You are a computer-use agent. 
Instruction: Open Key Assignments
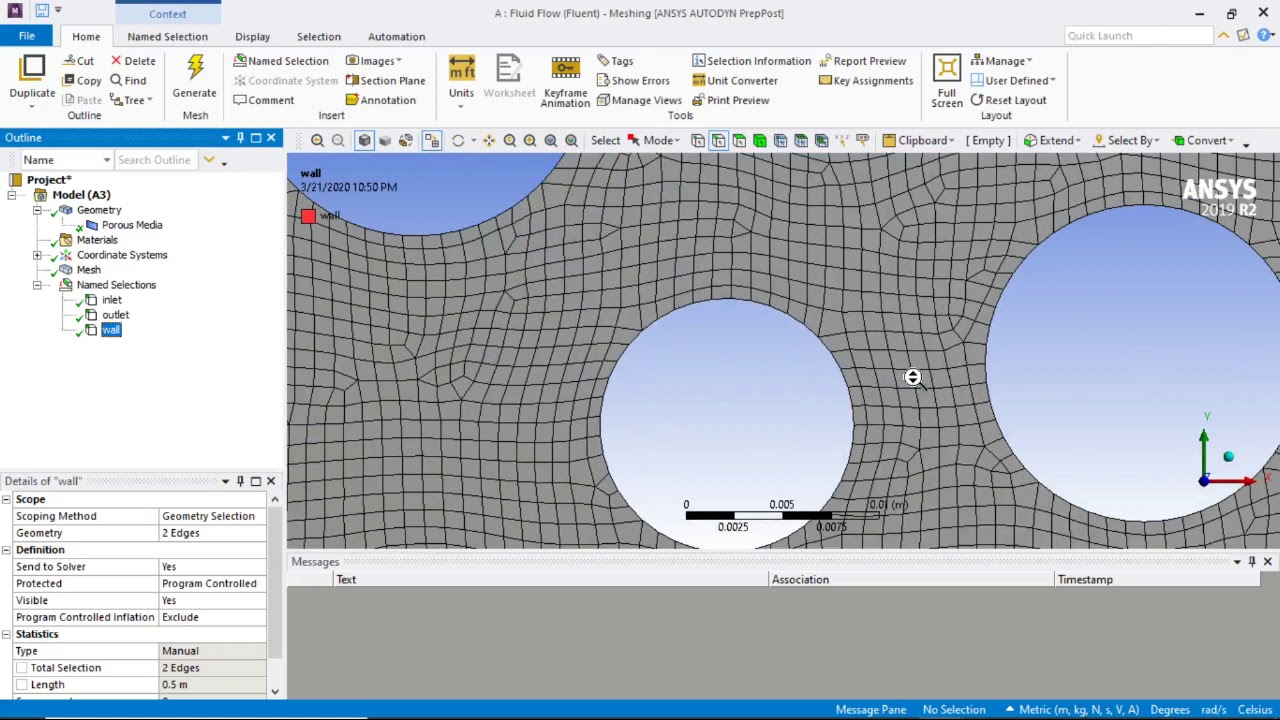click(x=865, y=81)
